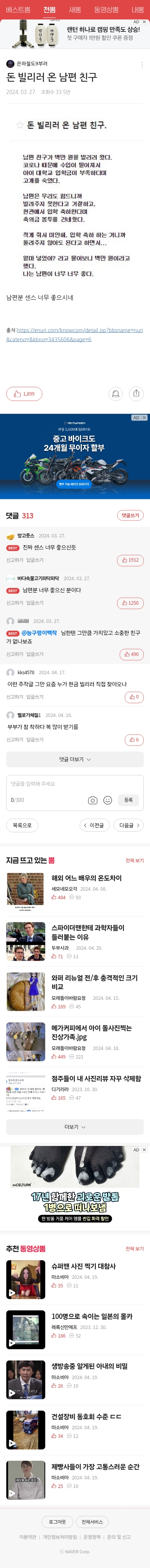Viewport: 150px width, 1568px height.
Task: Expand 댓글 더보기 to load more comments
Action: [75, 759]
